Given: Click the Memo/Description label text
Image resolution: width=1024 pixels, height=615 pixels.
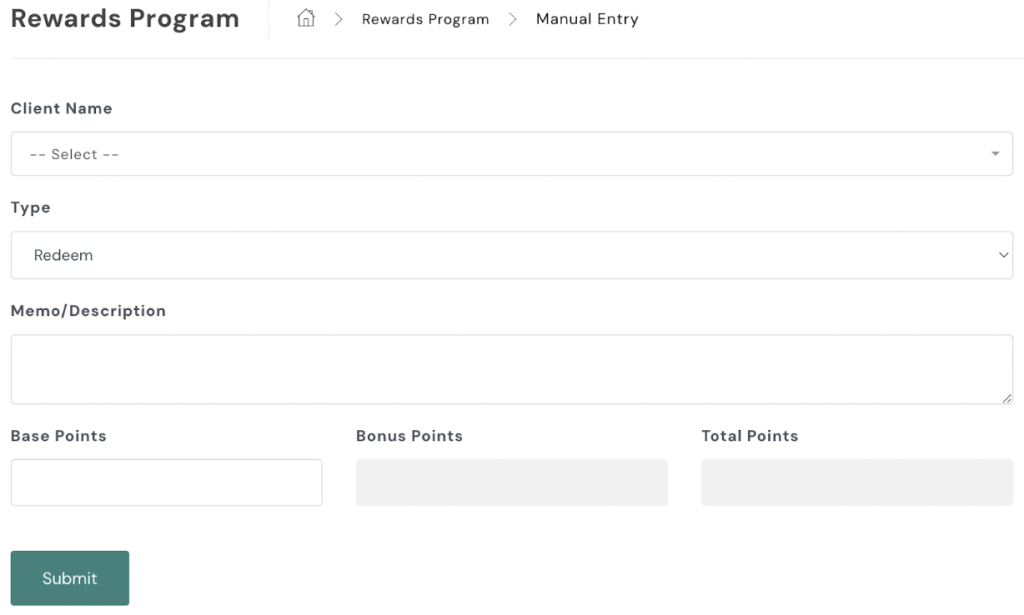Looking at the screenshot, I should [x=88, y=311].
